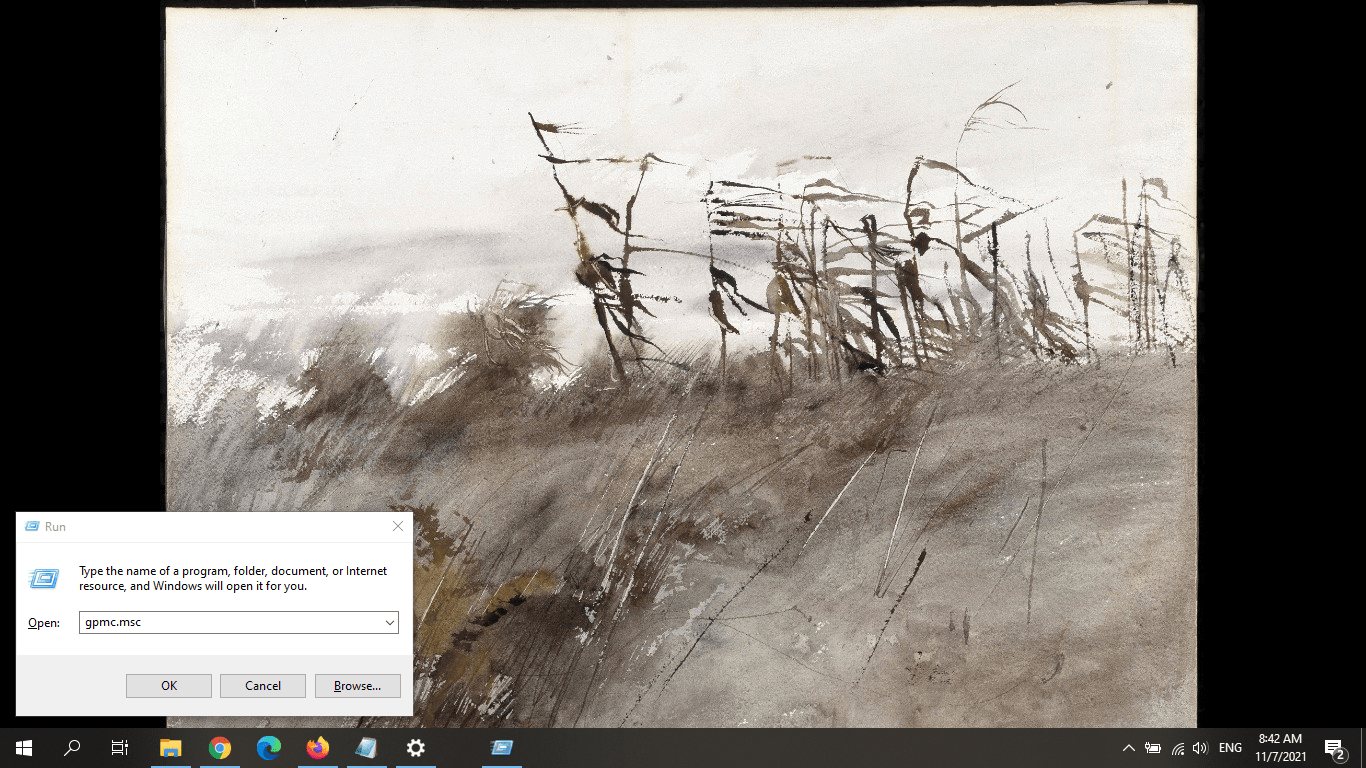Close the Run dialog with X
This screenshot has width=1366, height=768.
click(x=398, y=526)
